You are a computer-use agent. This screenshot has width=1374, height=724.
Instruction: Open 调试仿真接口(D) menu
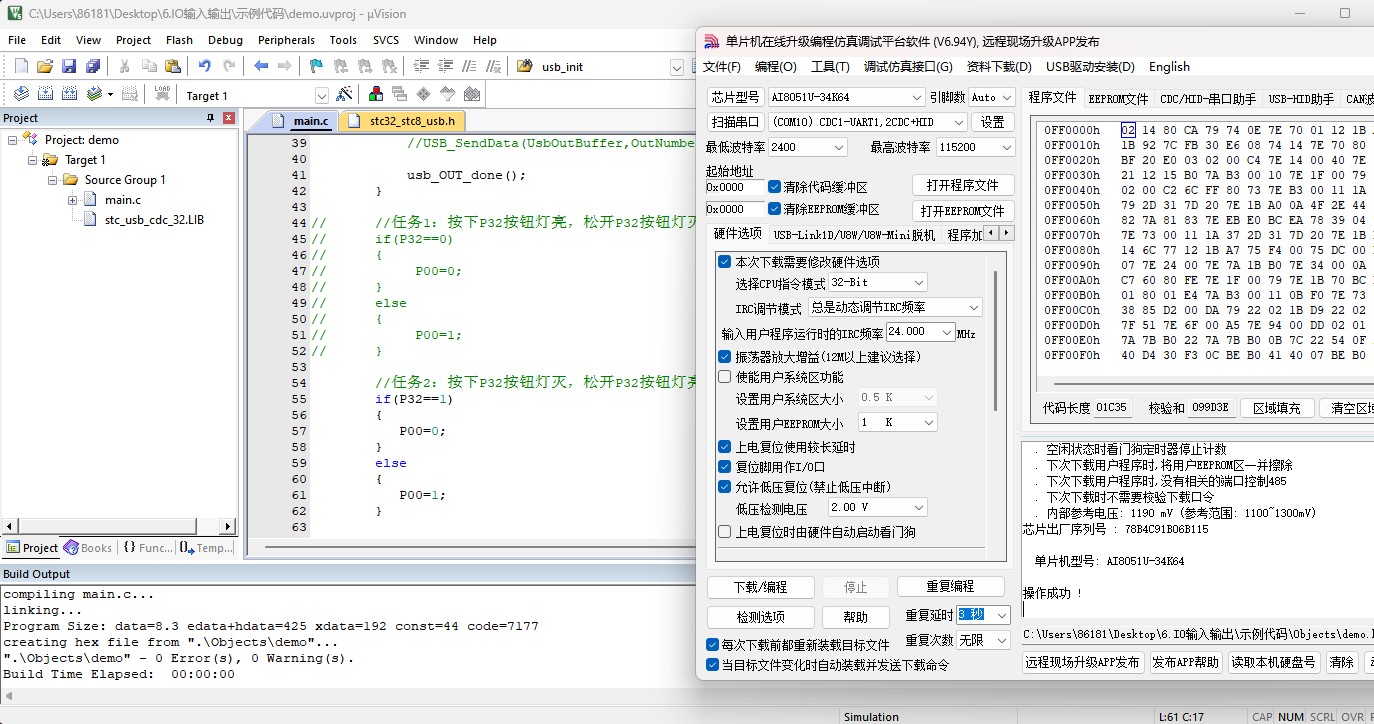[908, 67]
